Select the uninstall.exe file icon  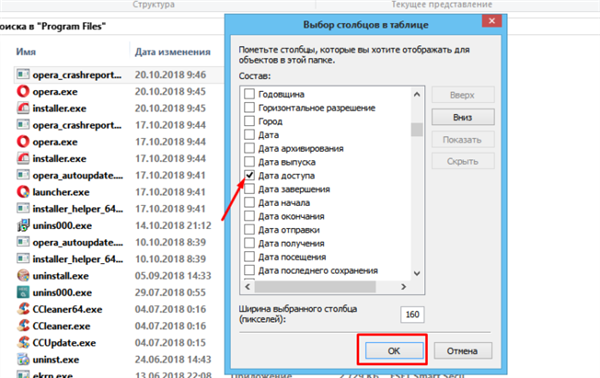coord(23,275)
